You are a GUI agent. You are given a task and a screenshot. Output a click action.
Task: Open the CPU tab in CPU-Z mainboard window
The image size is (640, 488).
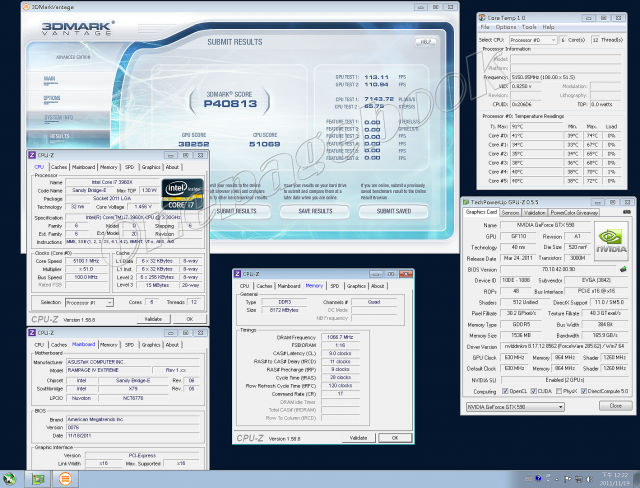click(39, 345)
